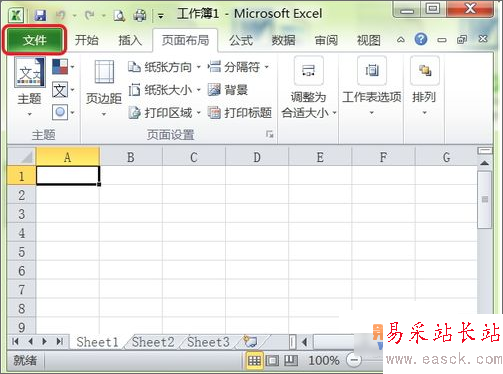Open the Customize Quick Access Toolbar arrow
Image resolution: width=503 pixels, height=374 pixels.
(161, 16)
